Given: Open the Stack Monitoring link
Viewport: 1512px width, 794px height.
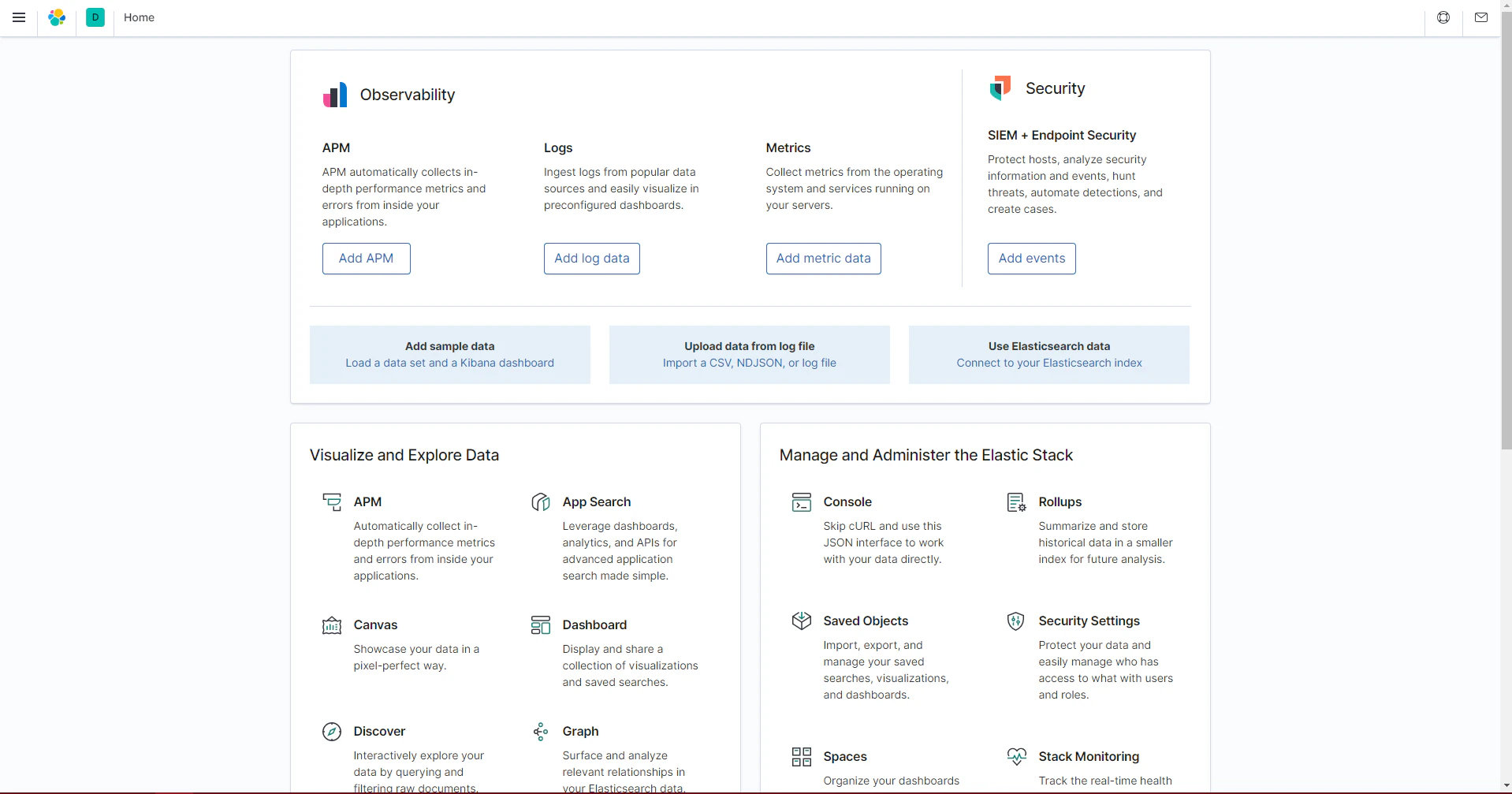Looking at the screenshot, I should [x=1089, y=757].
